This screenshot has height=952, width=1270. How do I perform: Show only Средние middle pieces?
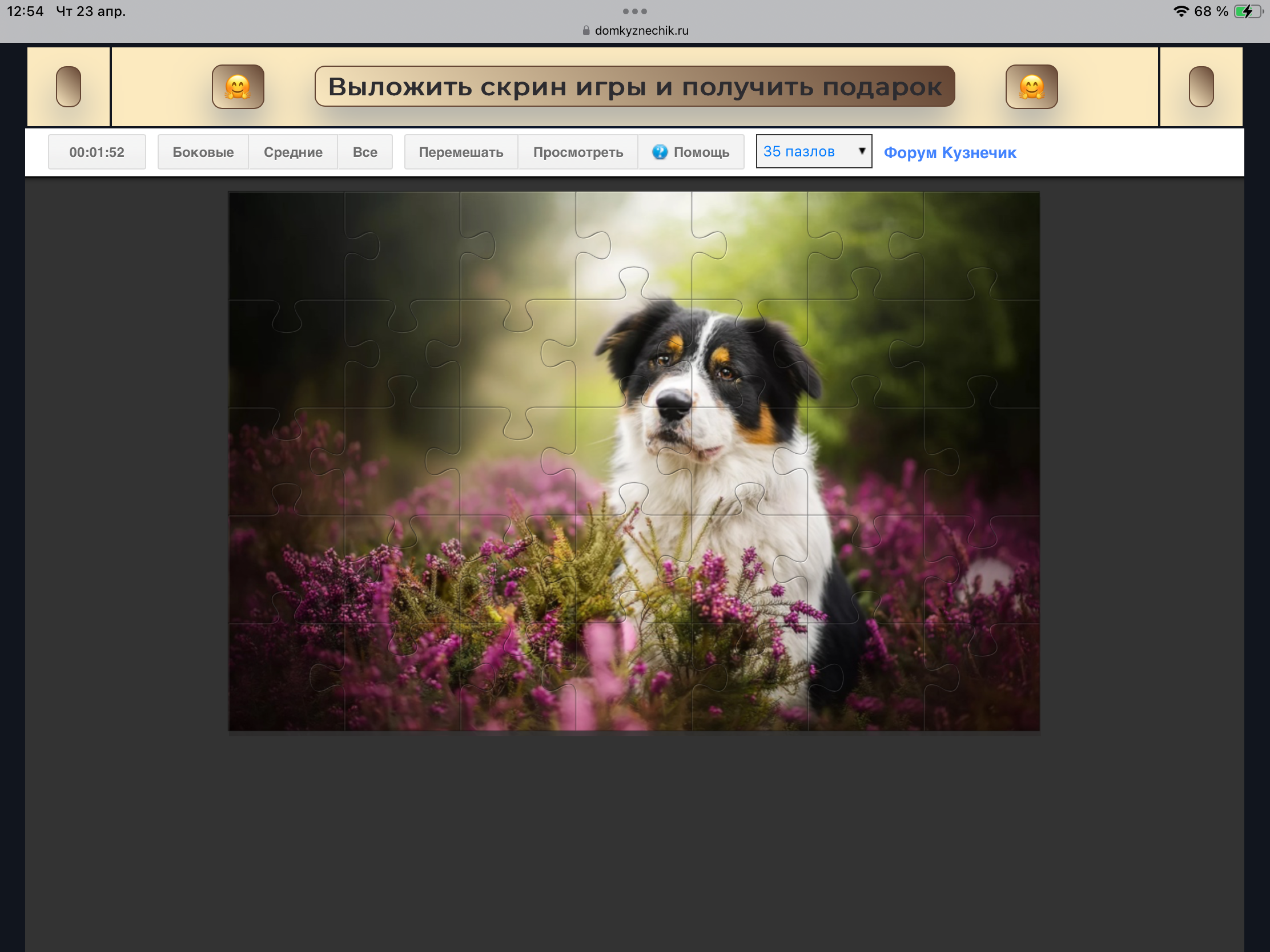click(x=293, y=152)
